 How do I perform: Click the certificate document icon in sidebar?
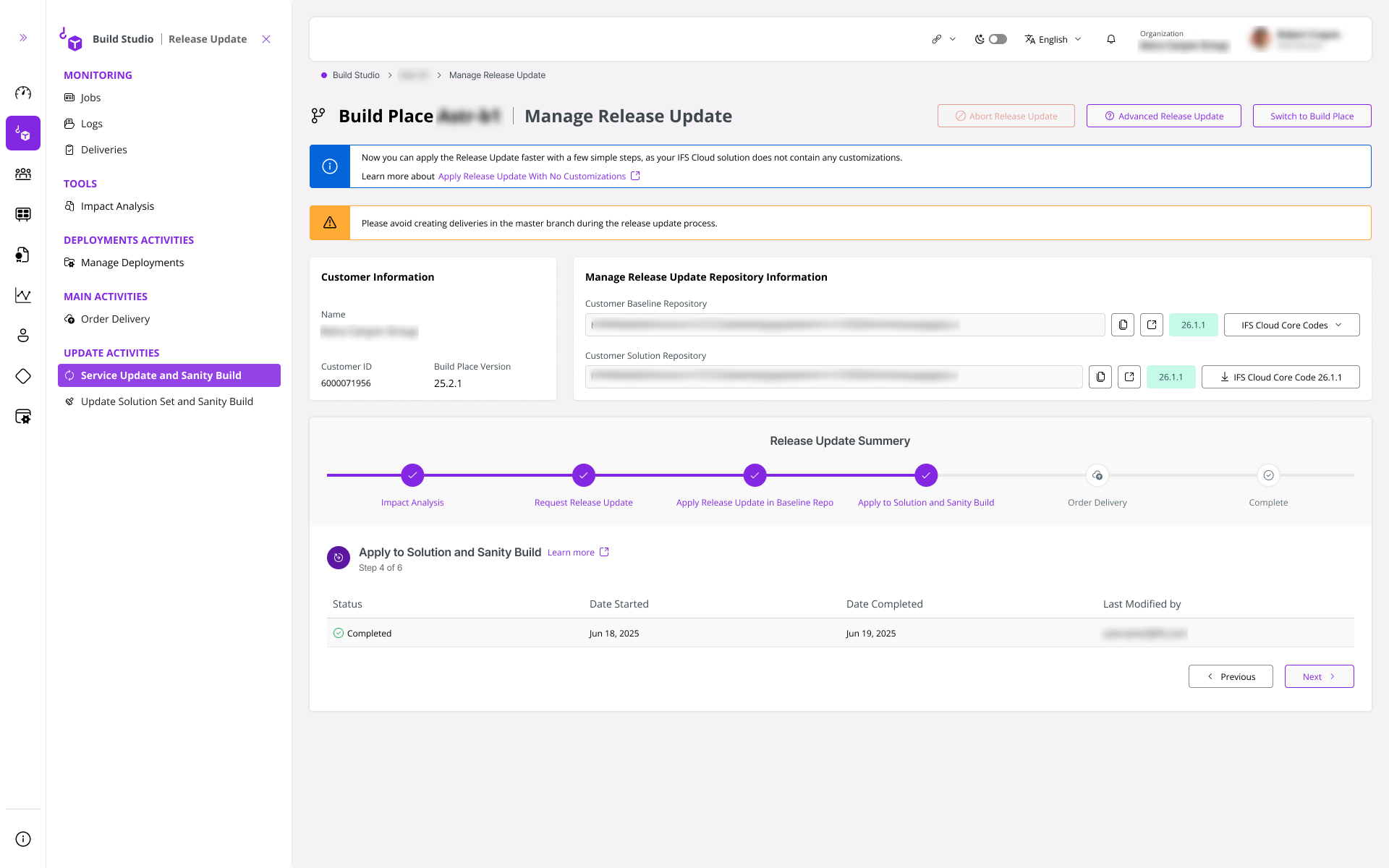coord(23,255)
